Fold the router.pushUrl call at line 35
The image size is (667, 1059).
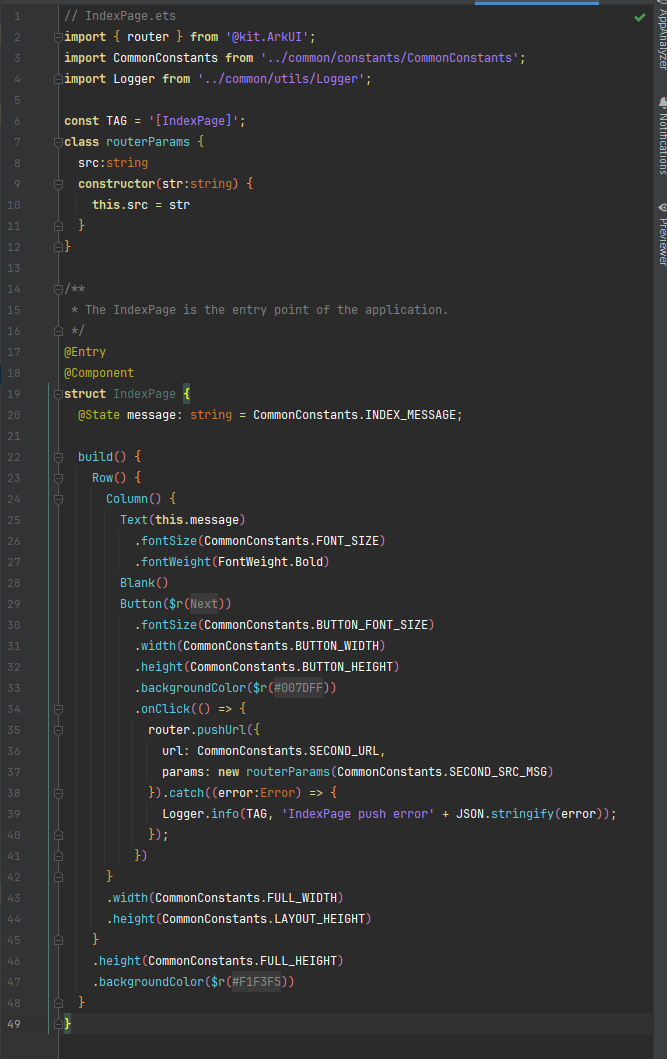point(59,730)
